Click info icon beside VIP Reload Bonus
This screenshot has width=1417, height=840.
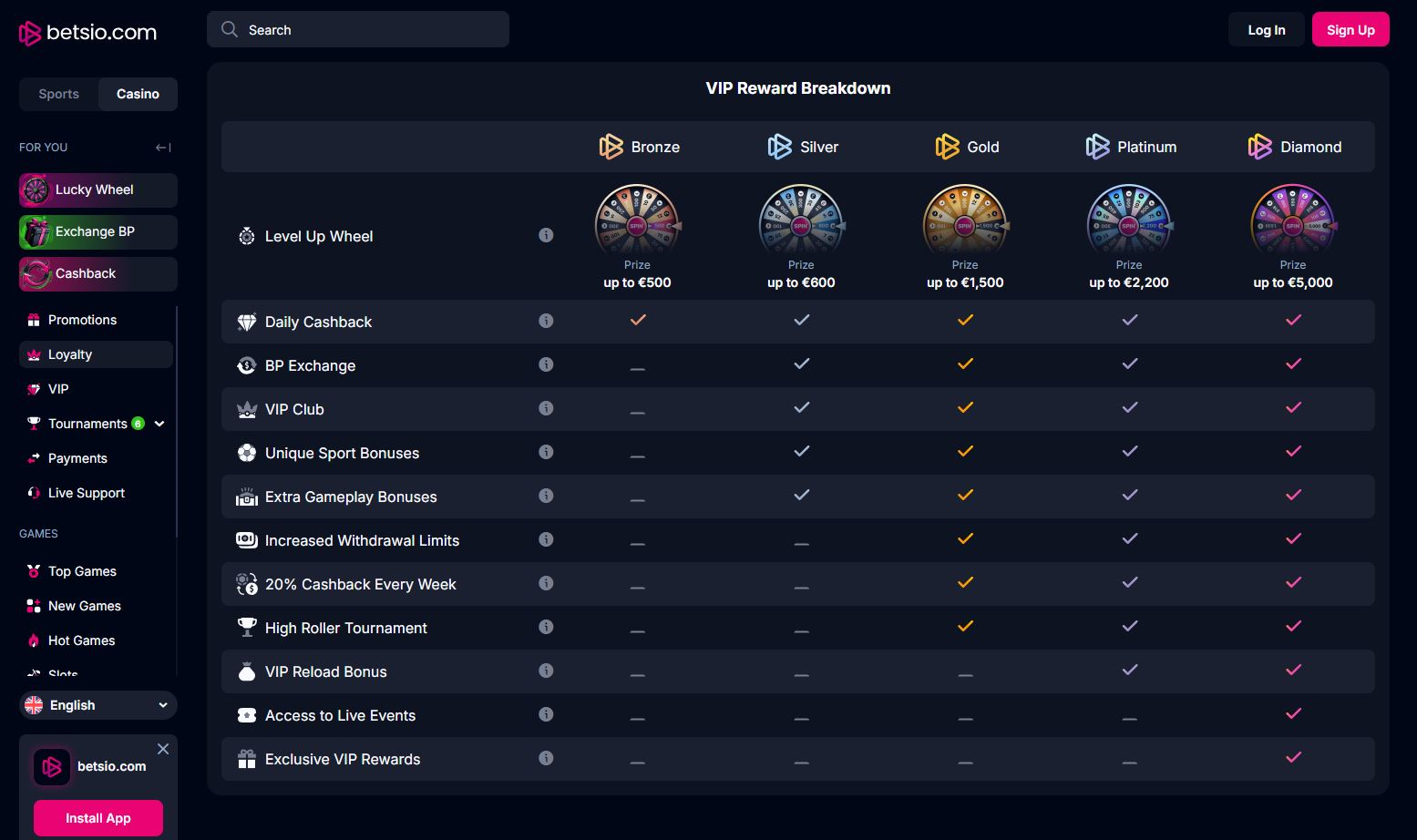(x=546, y=671)
